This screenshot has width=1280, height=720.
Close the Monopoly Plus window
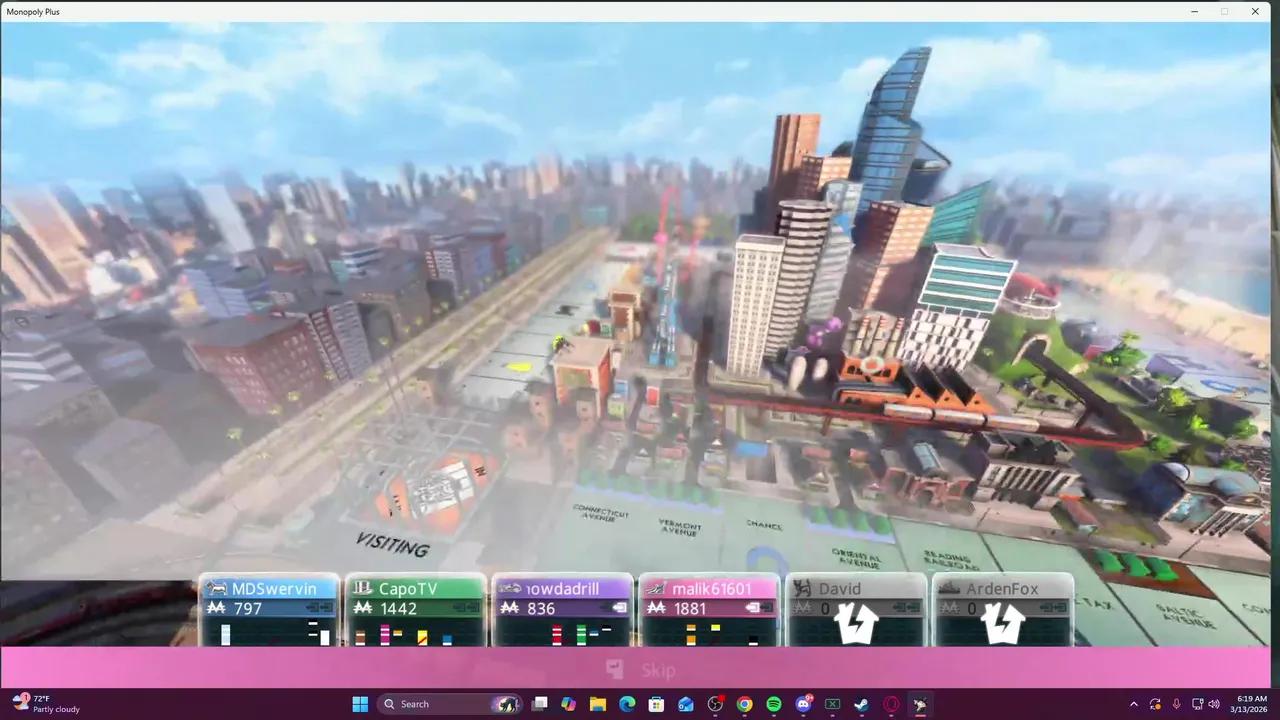click(1255, 11)
